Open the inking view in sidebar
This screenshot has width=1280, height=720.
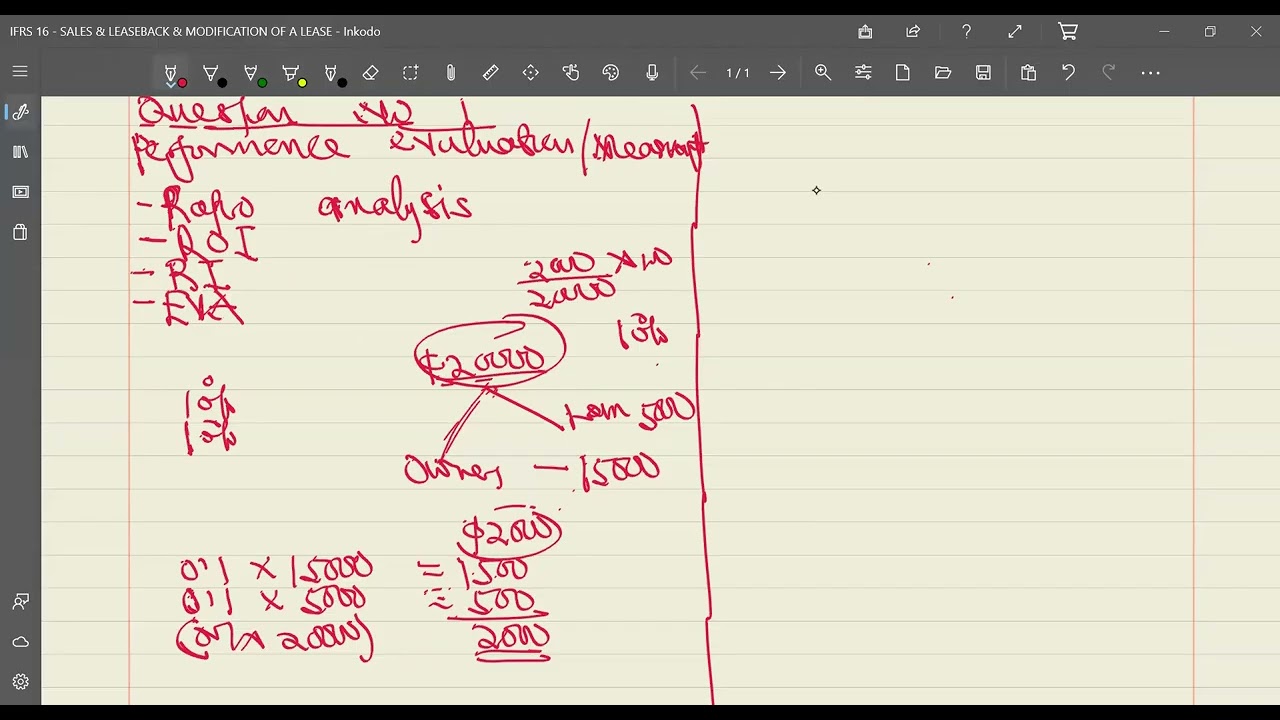(20, 112)
